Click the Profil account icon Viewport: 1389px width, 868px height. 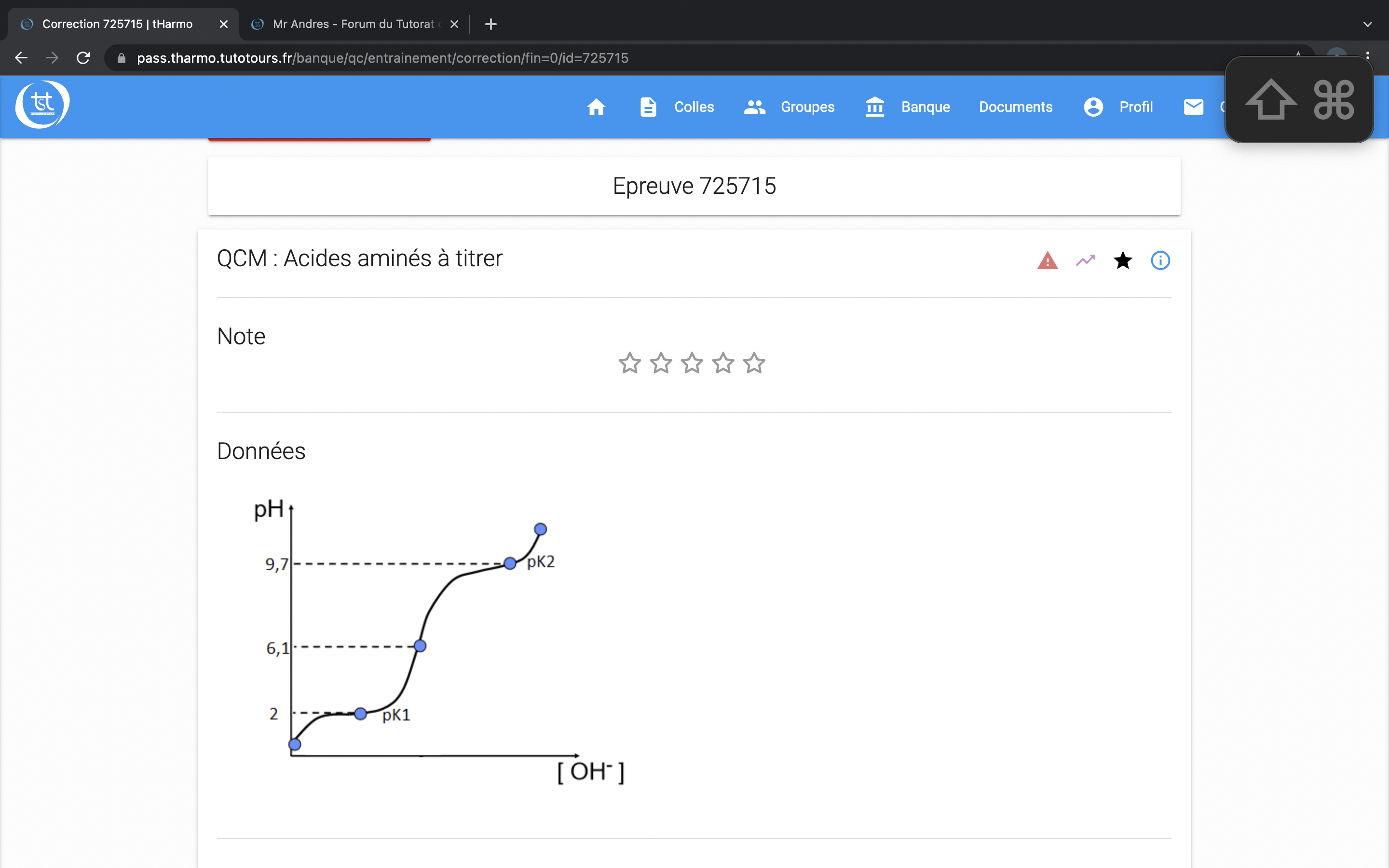1093,107
